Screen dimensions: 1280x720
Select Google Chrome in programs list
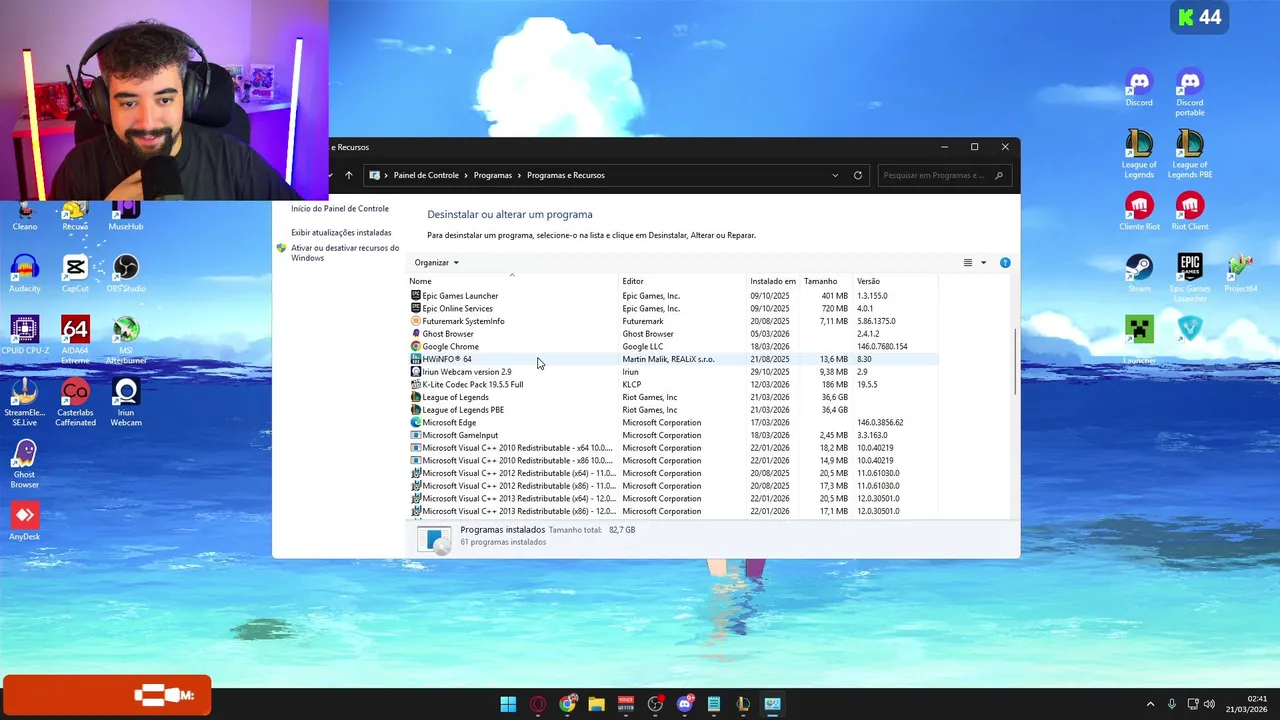click(x=674, y=347)
